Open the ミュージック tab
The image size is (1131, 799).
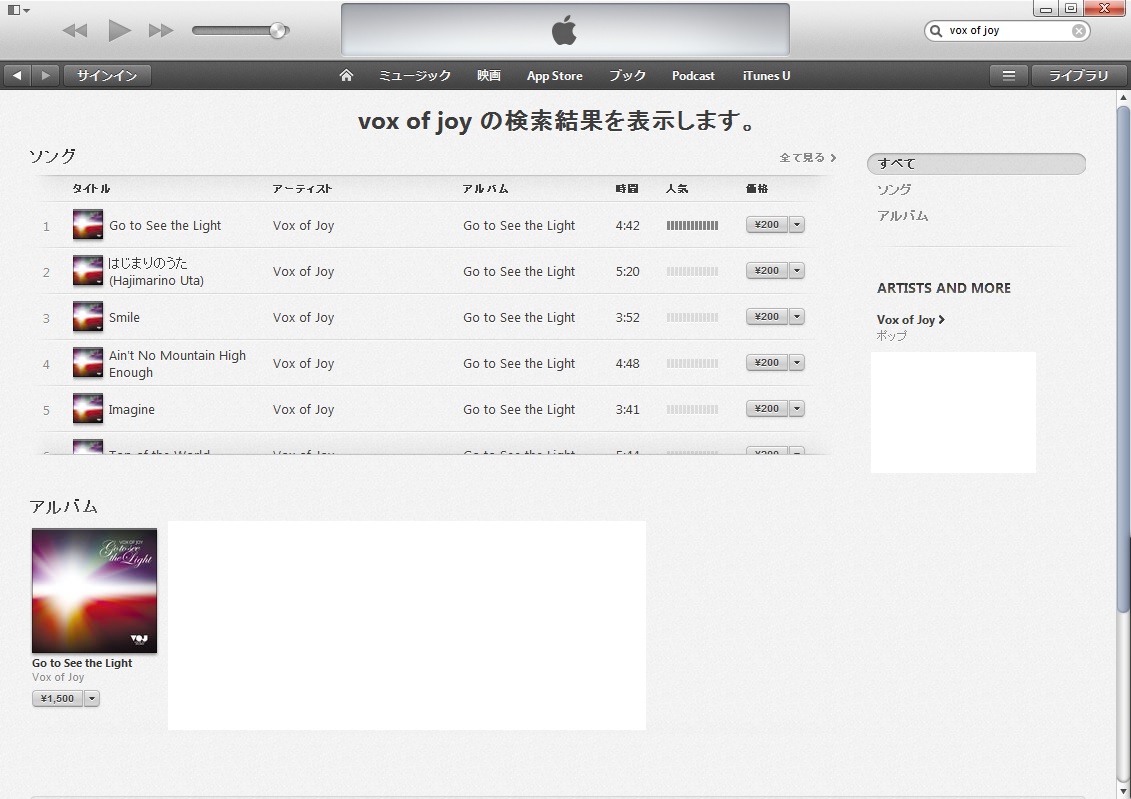414,76
